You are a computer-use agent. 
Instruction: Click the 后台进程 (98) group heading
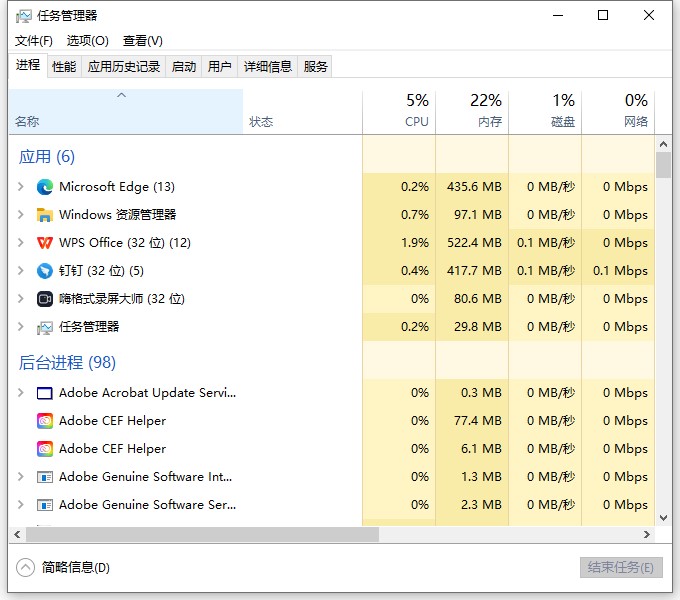[x=67, y=362]
